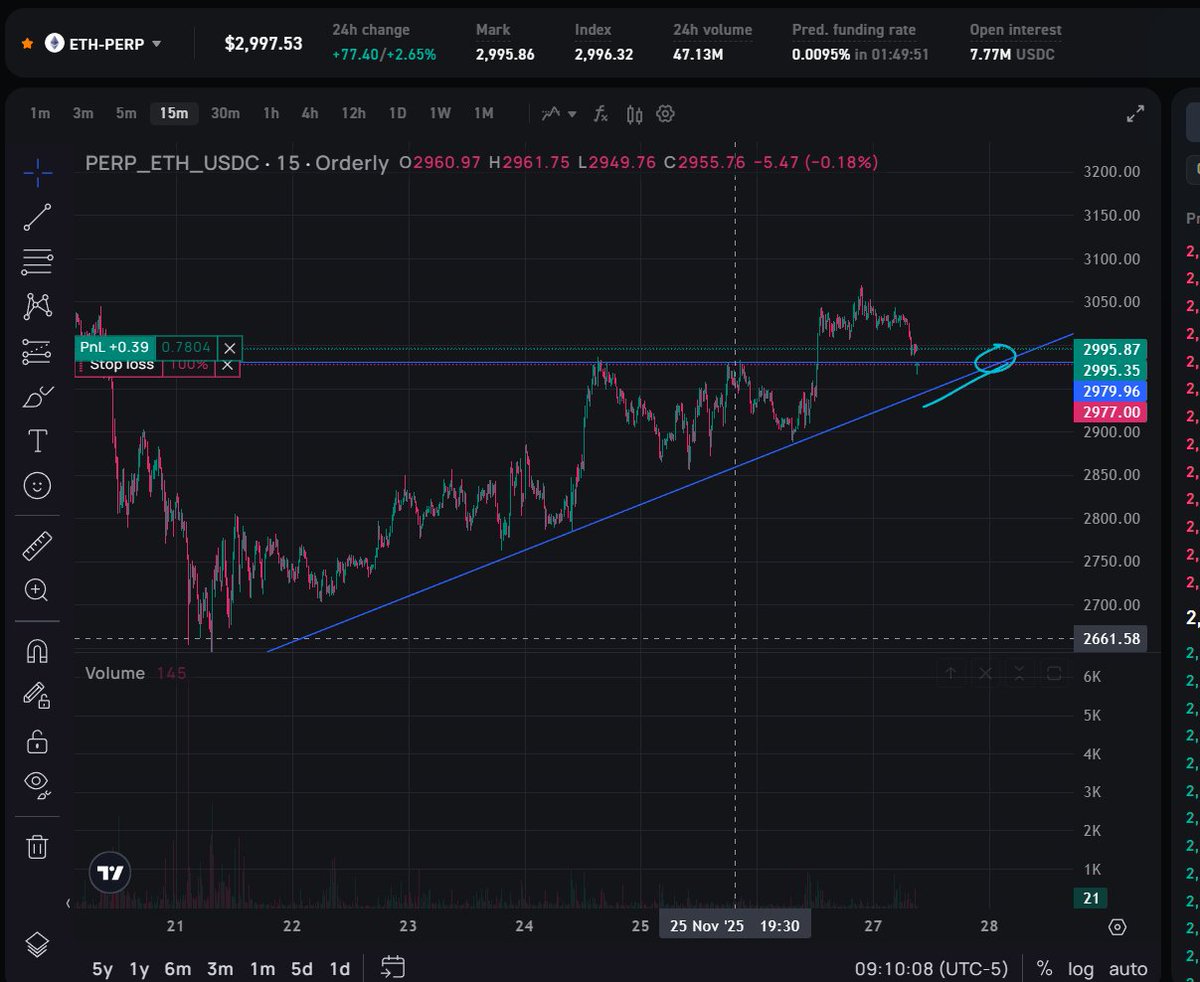Screen dimensions: 1200x982
Task: Collapse the Volume pane chevrons
Action: point(1019,673)
